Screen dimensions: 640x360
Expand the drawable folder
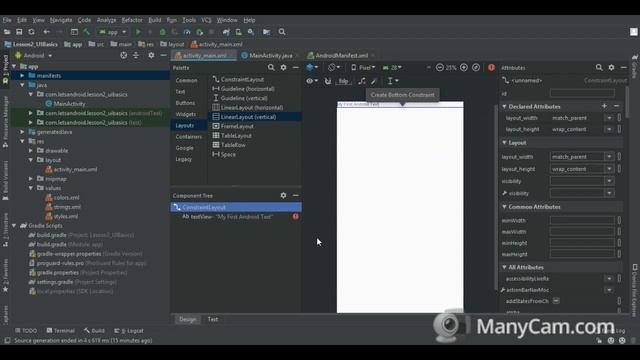31,151
